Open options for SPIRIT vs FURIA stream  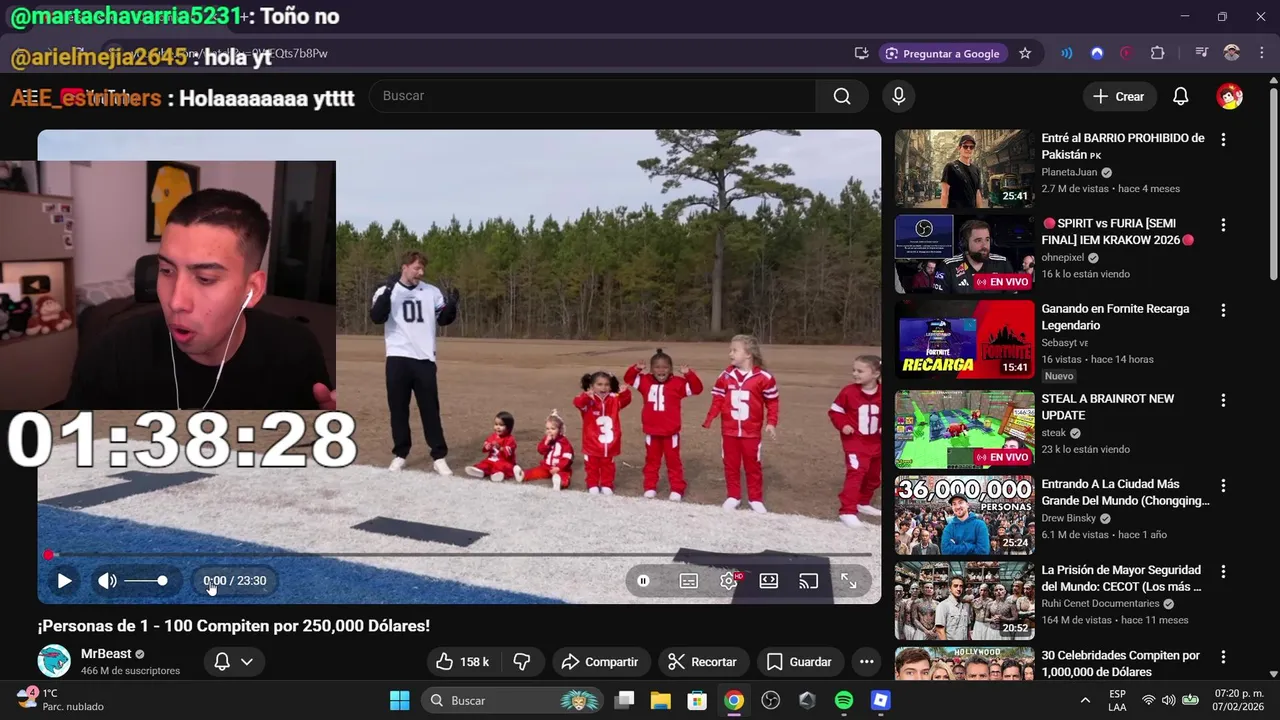point(1223,225)
